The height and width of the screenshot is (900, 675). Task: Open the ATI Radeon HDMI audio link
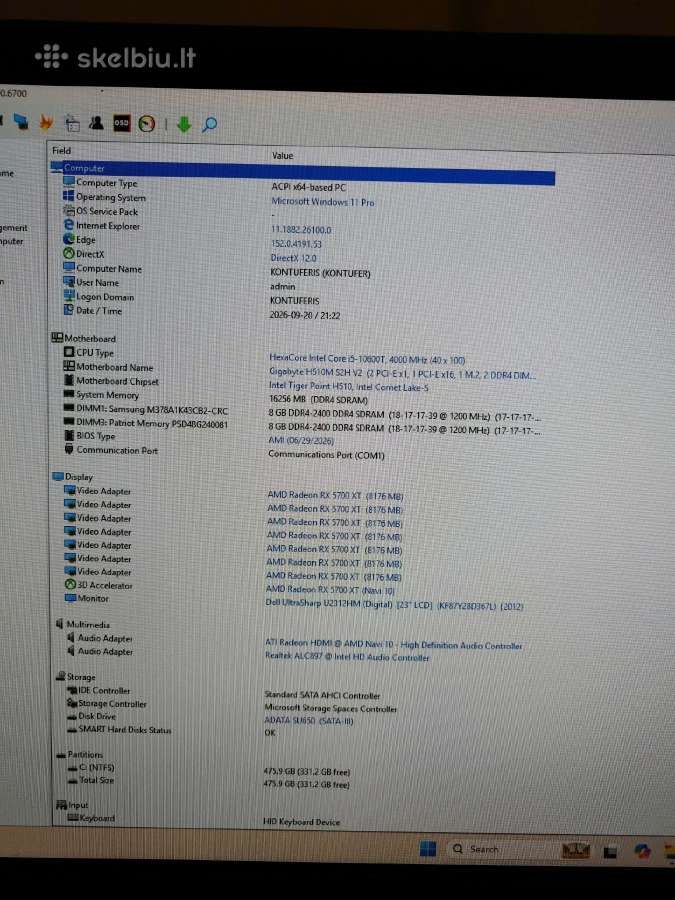(393, 644)
